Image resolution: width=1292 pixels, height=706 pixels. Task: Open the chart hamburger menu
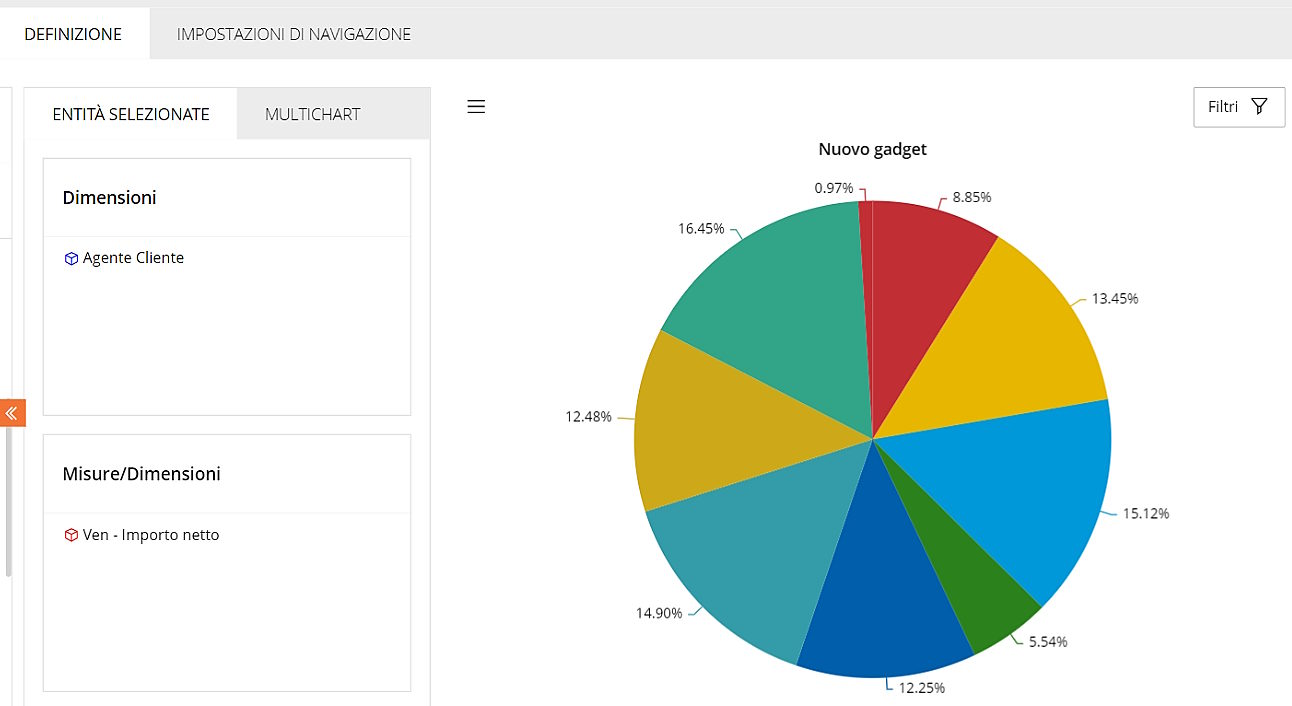tap(476, 107)
